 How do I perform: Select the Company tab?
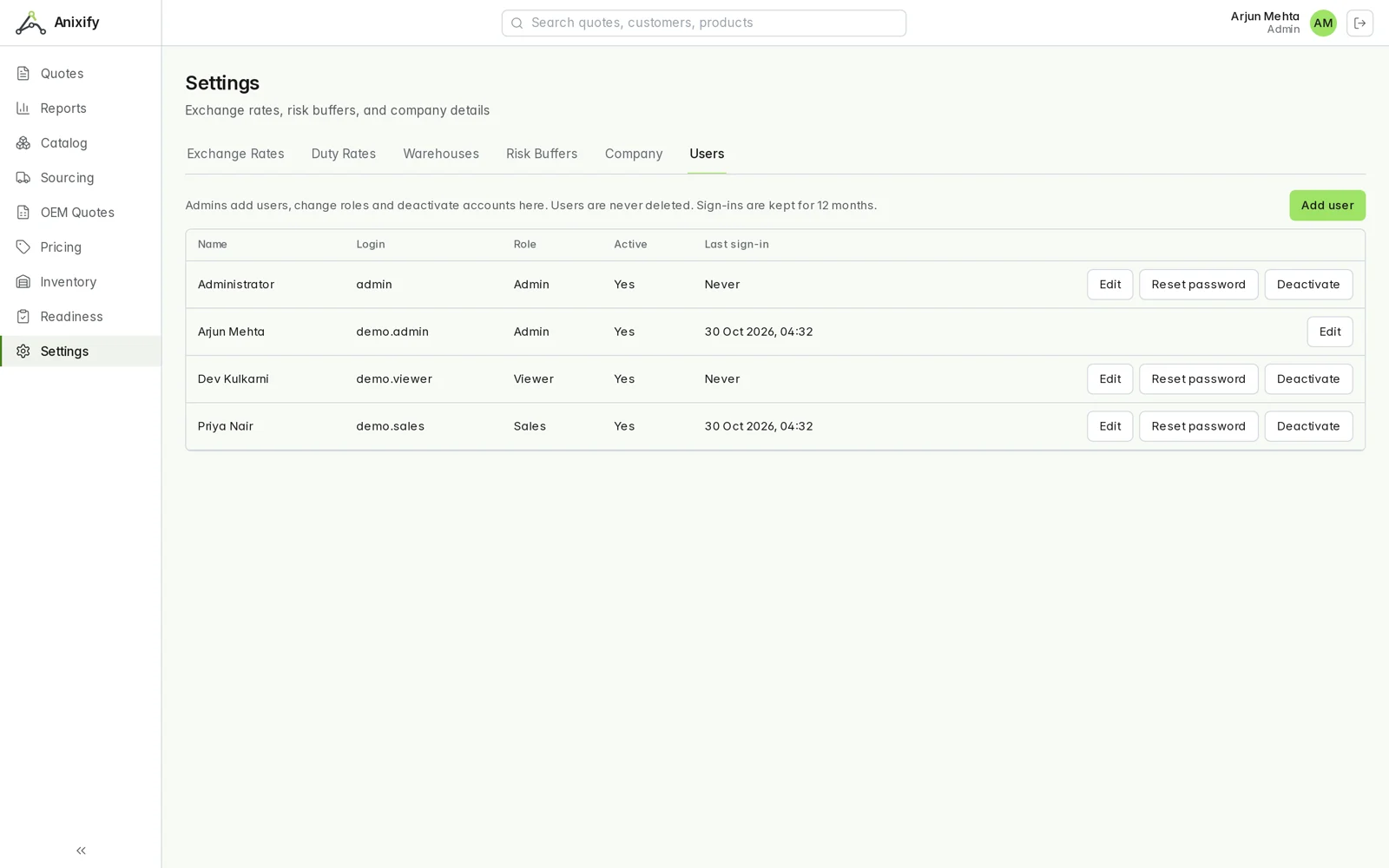pos(634,154)
